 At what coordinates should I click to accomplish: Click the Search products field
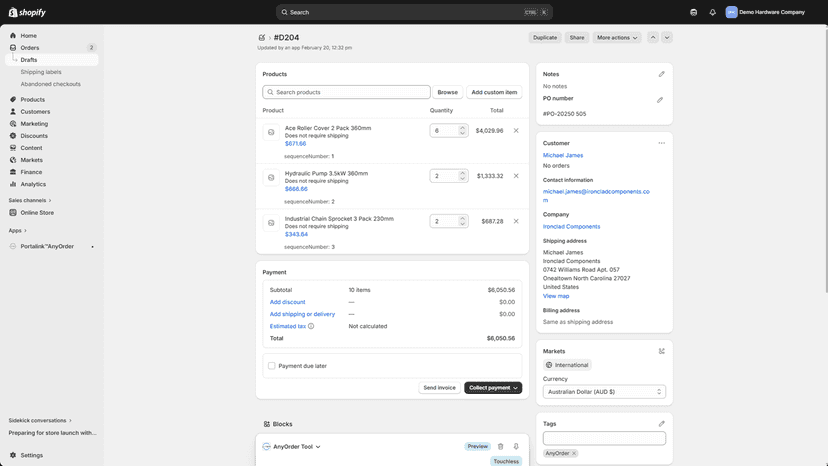point(346,92)
